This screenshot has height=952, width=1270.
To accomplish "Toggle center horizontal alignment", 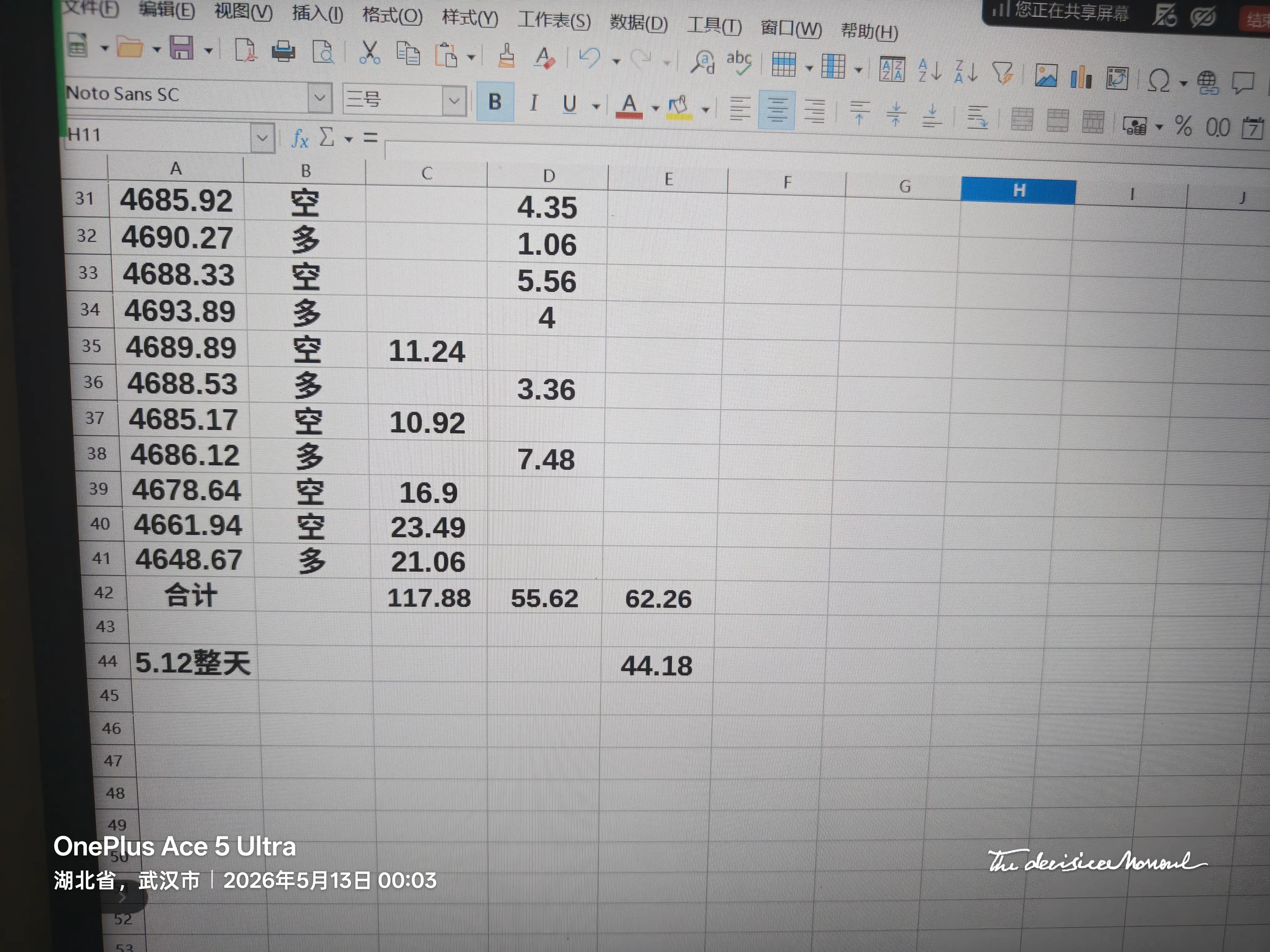I will click(777, 110).
